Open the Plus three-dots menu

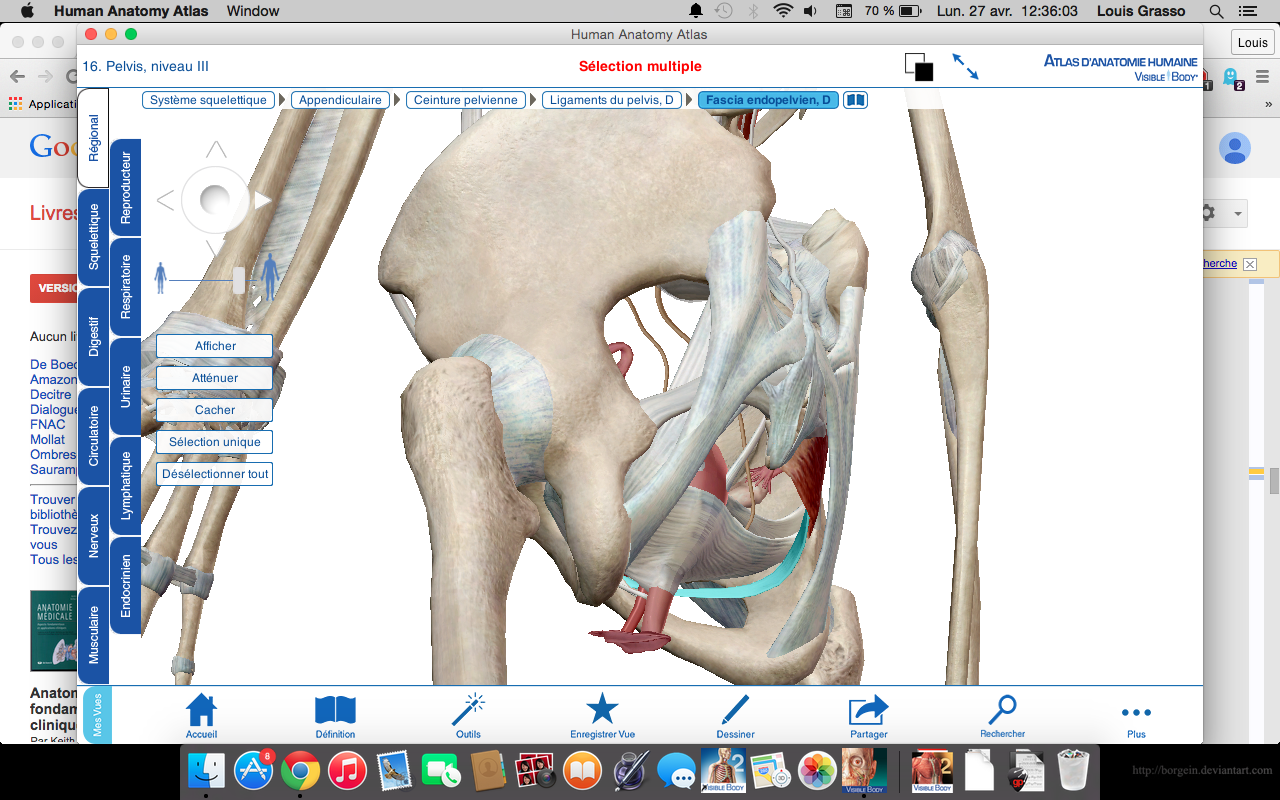point(1136,713)
